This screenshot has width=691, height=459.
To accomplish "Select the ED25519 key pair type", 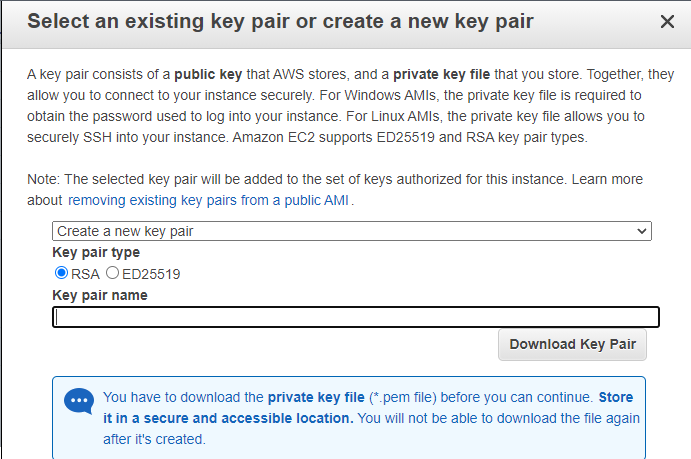I will (x=112, y=273).
